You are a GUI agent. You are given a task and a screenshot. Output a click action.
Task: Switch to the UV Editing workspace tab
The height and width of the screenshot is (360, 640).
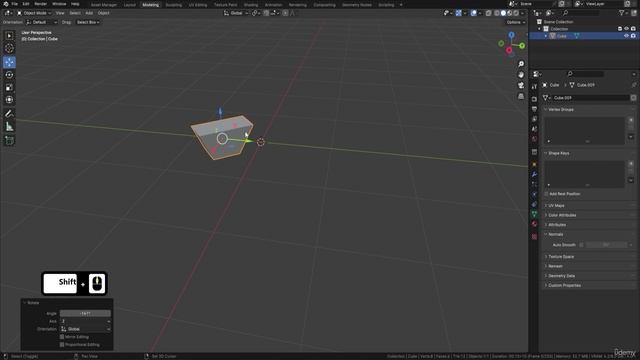[x=198, y=5]
